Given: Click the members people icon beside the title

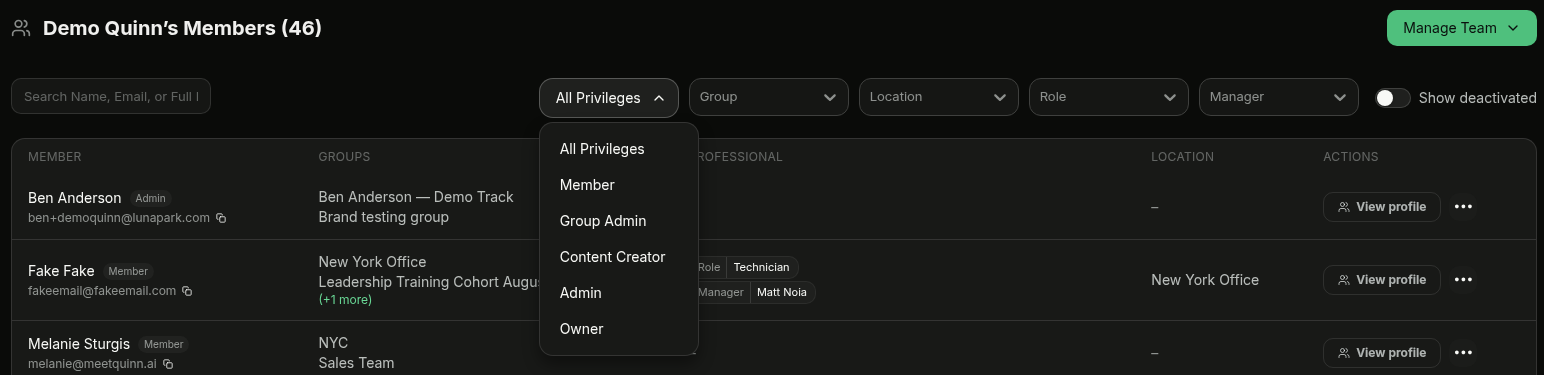Looking at the screenshot, I should (21, 28).
